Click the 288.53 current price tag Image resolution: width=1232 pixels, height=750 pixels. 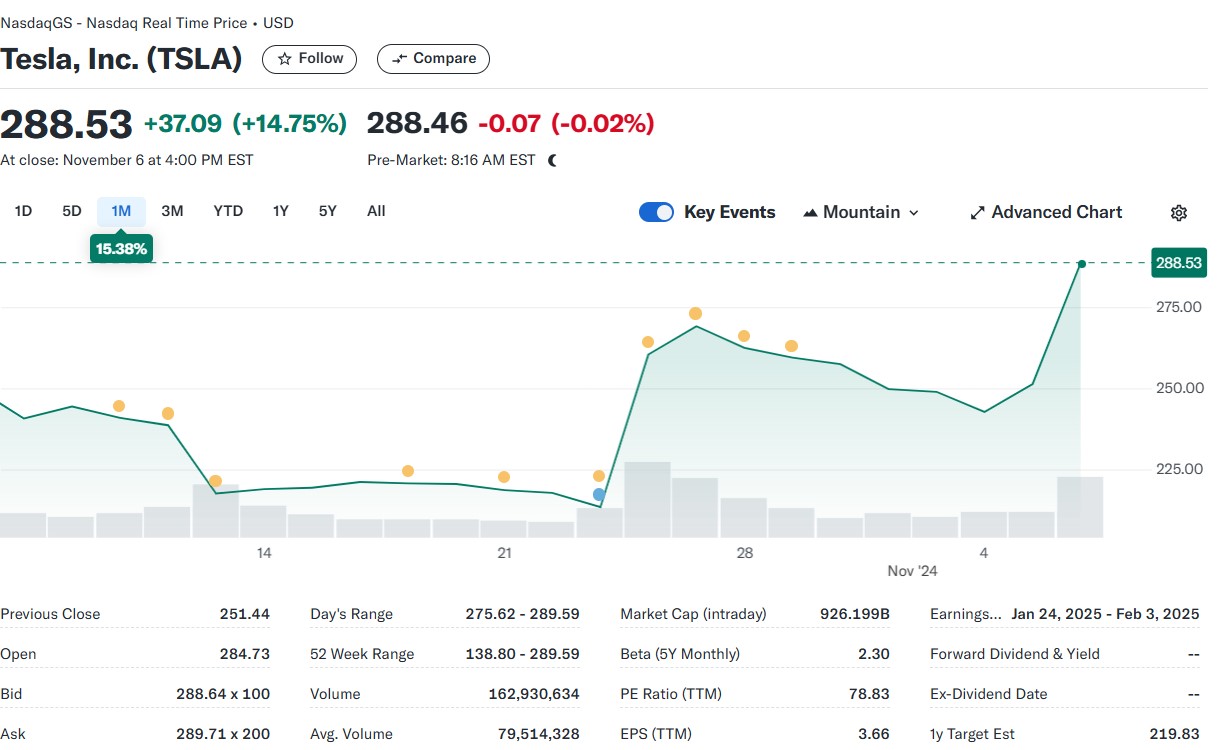[1179, 263]
